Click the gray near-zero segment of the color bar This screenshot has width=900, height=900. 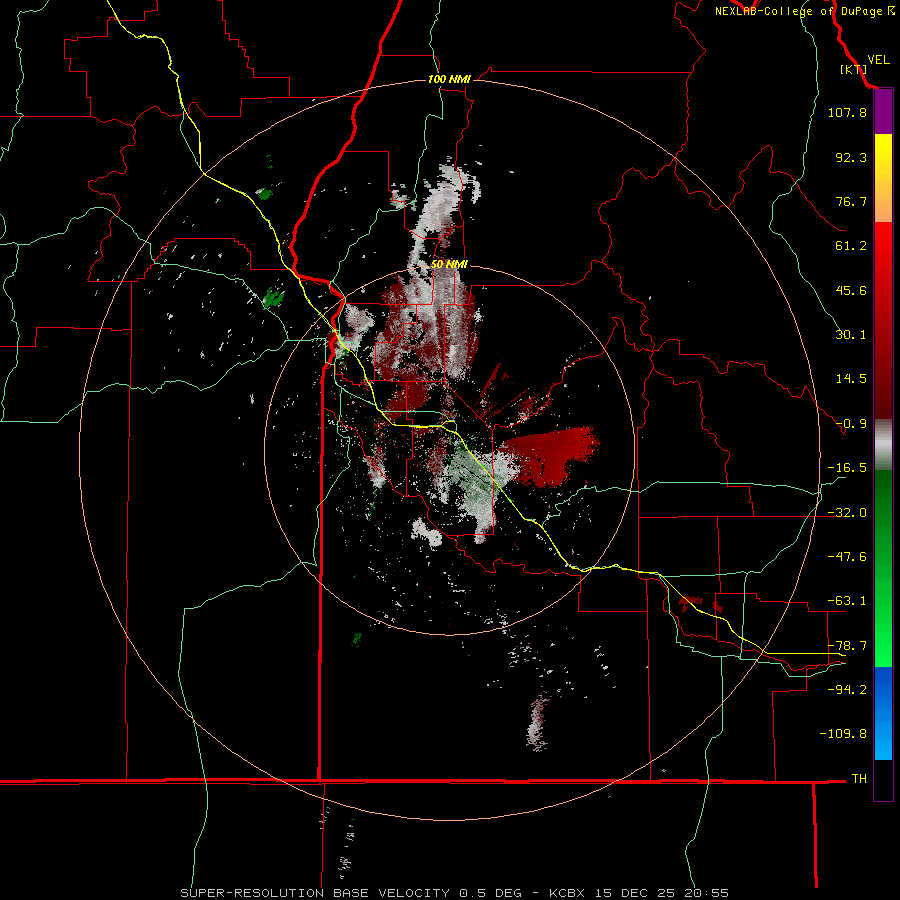point(883,445)
